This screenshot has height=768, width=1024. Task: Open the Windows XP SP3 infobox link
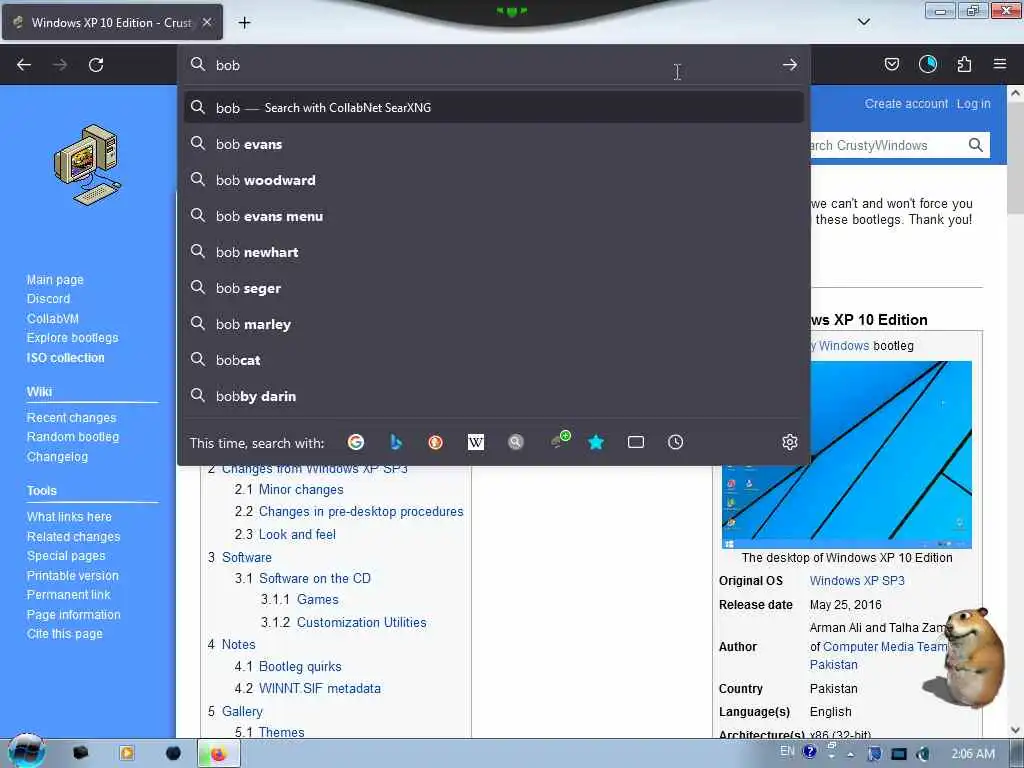pos(857,581)
